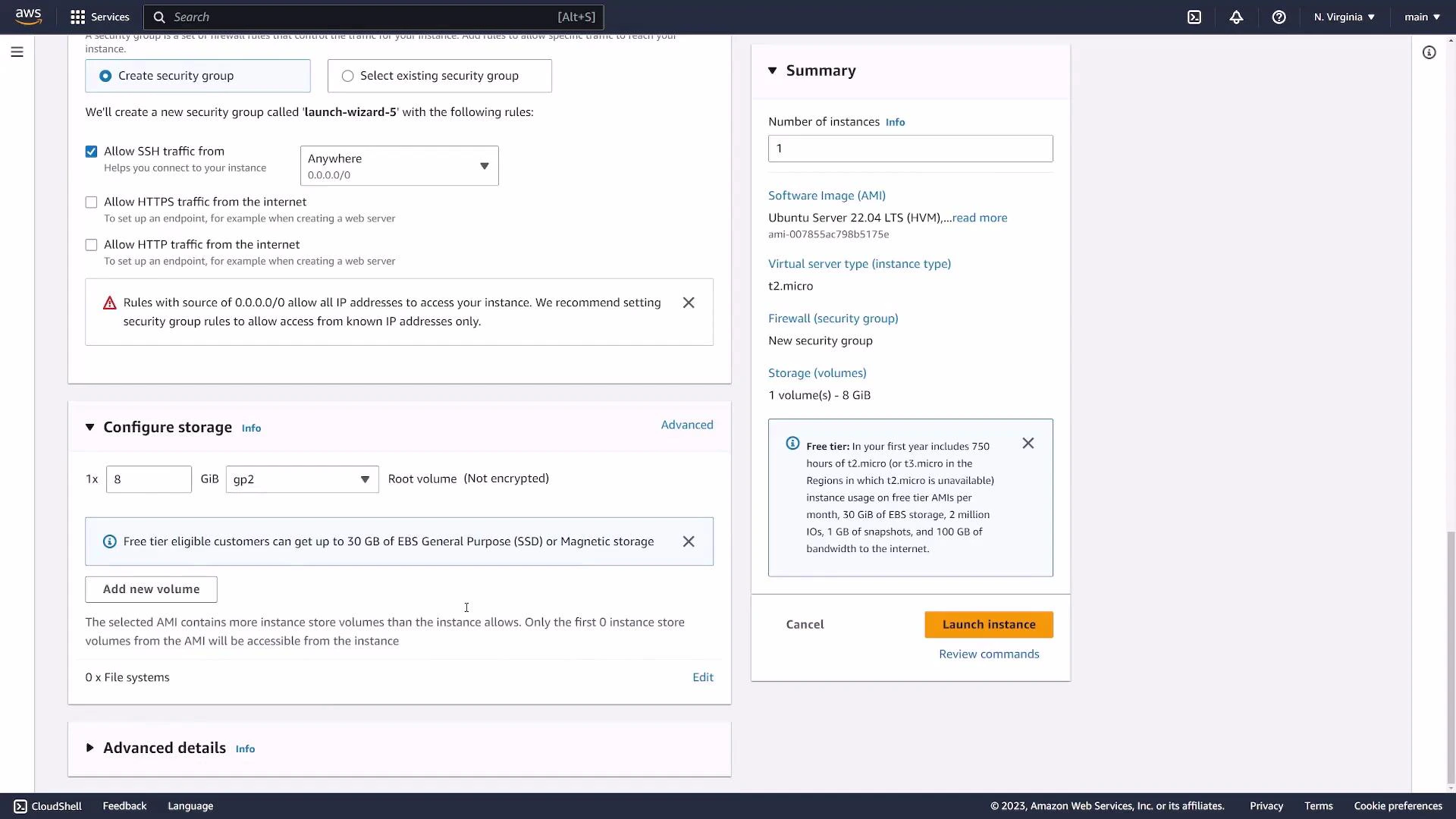Viewport: 1456px width, 819px height.
Task: Expand the Advanced details section
Action: (x=89, y=748)
